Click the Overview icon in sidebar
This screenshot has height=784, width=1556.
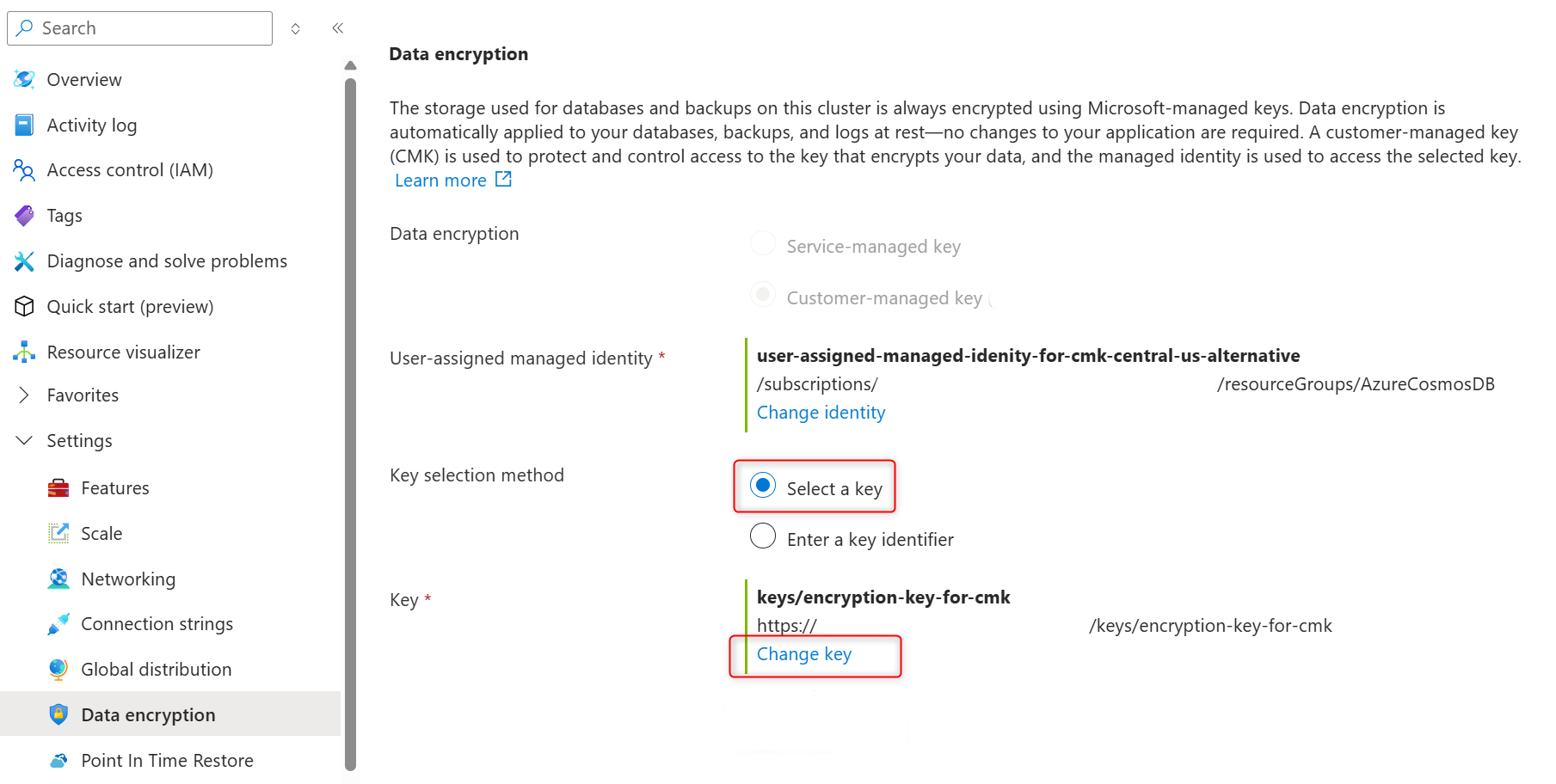[x=24, y=80]
